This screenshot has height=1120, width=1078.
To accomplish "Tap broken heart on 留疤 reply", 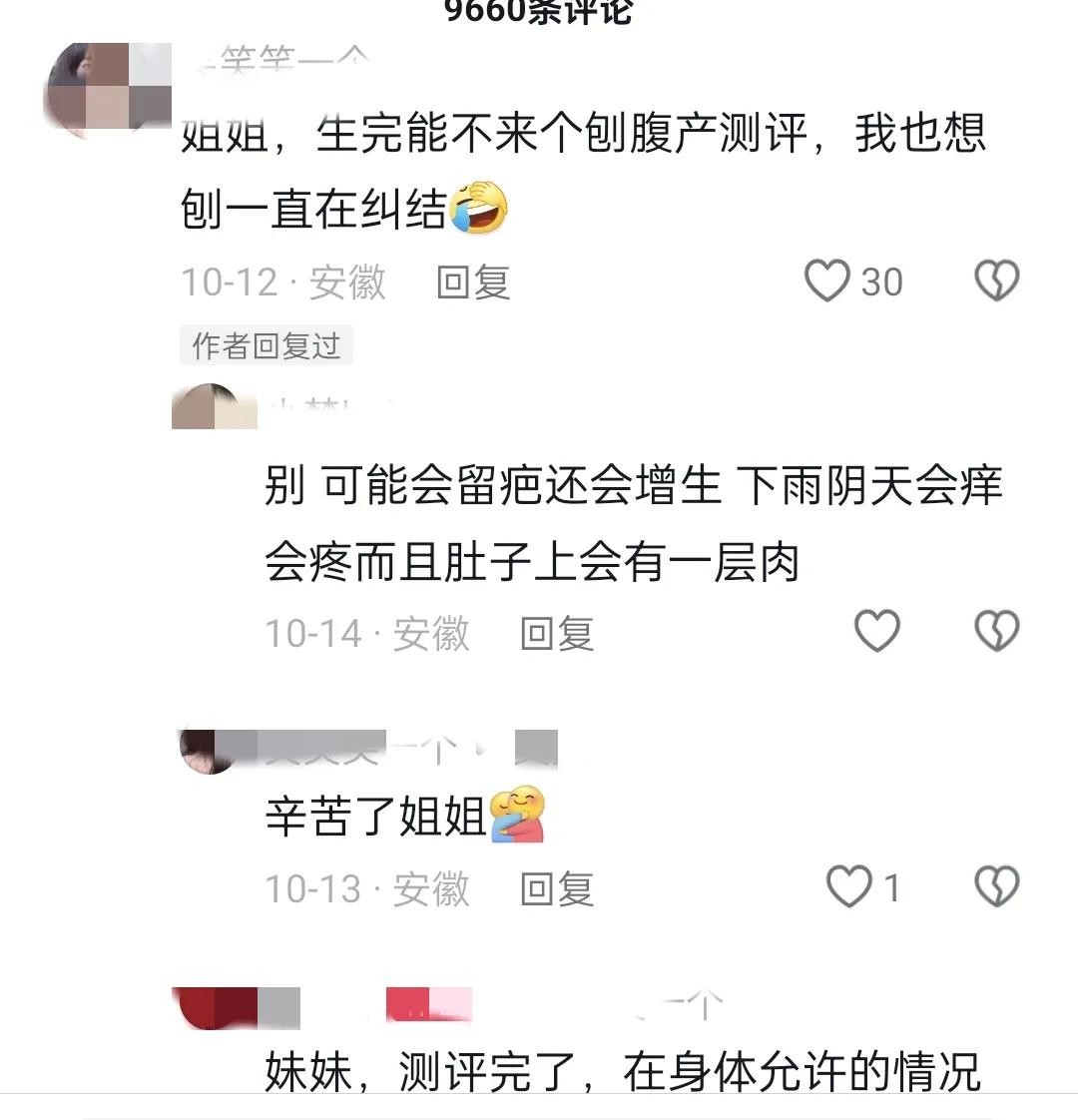I will [996, 631].
